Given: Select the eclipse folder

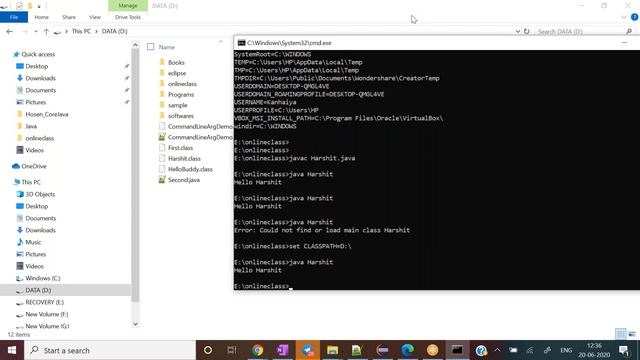Looking at the screenshot, I should point(177,73).
